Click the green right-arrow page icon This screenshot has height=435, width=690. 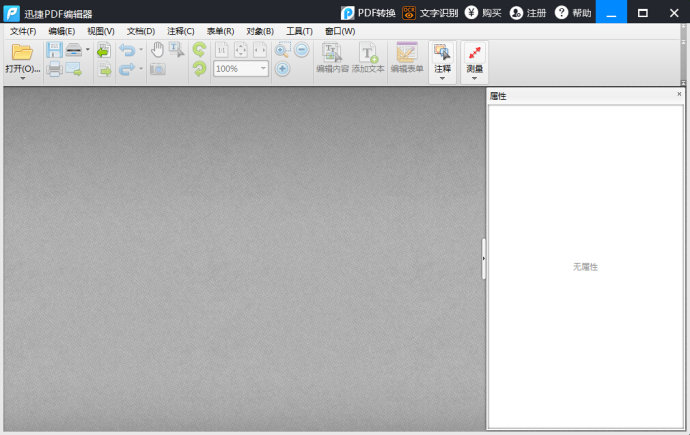tap(104, 69)
